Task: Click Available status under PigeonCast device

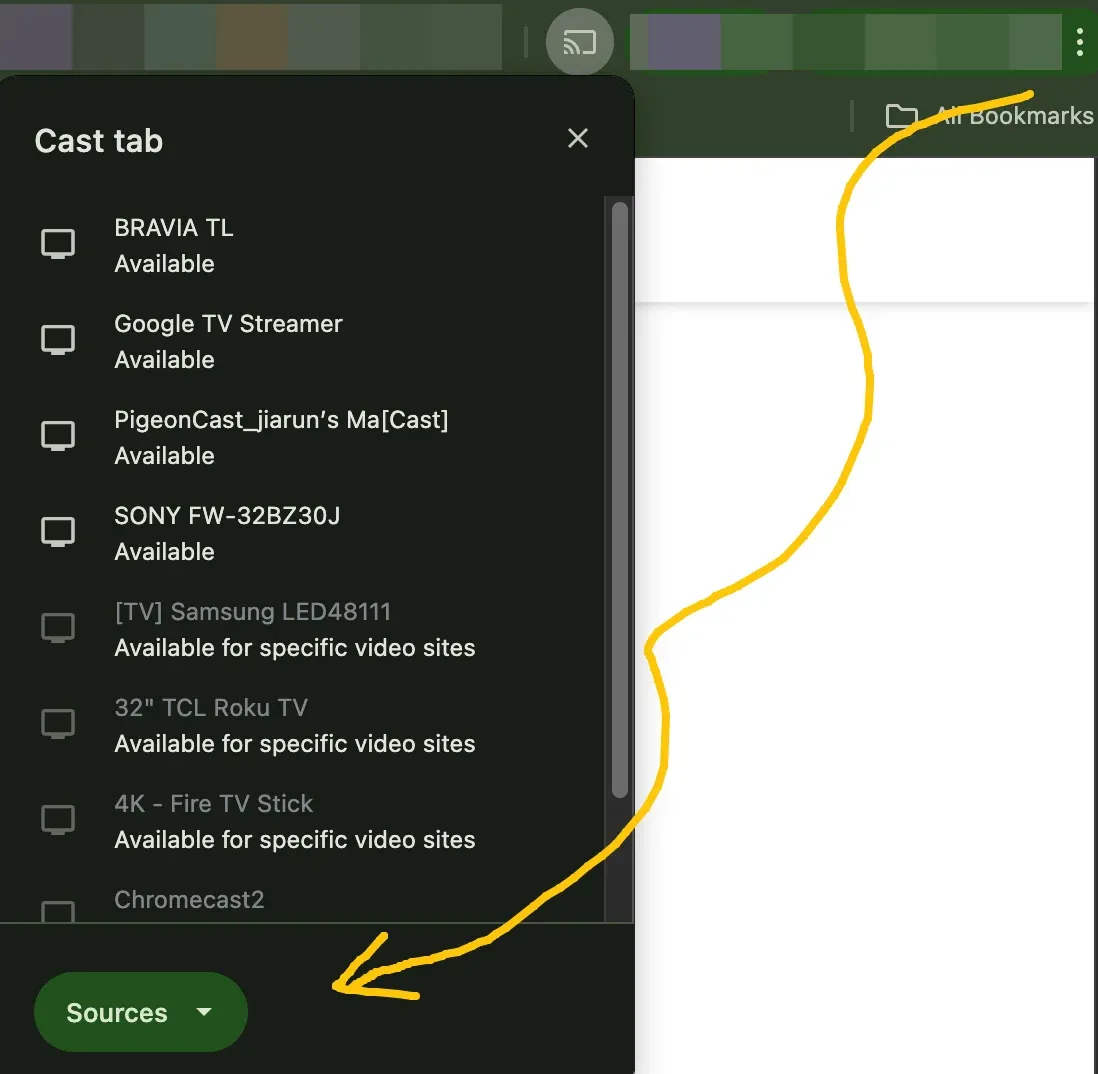Action: pos(165,456)
